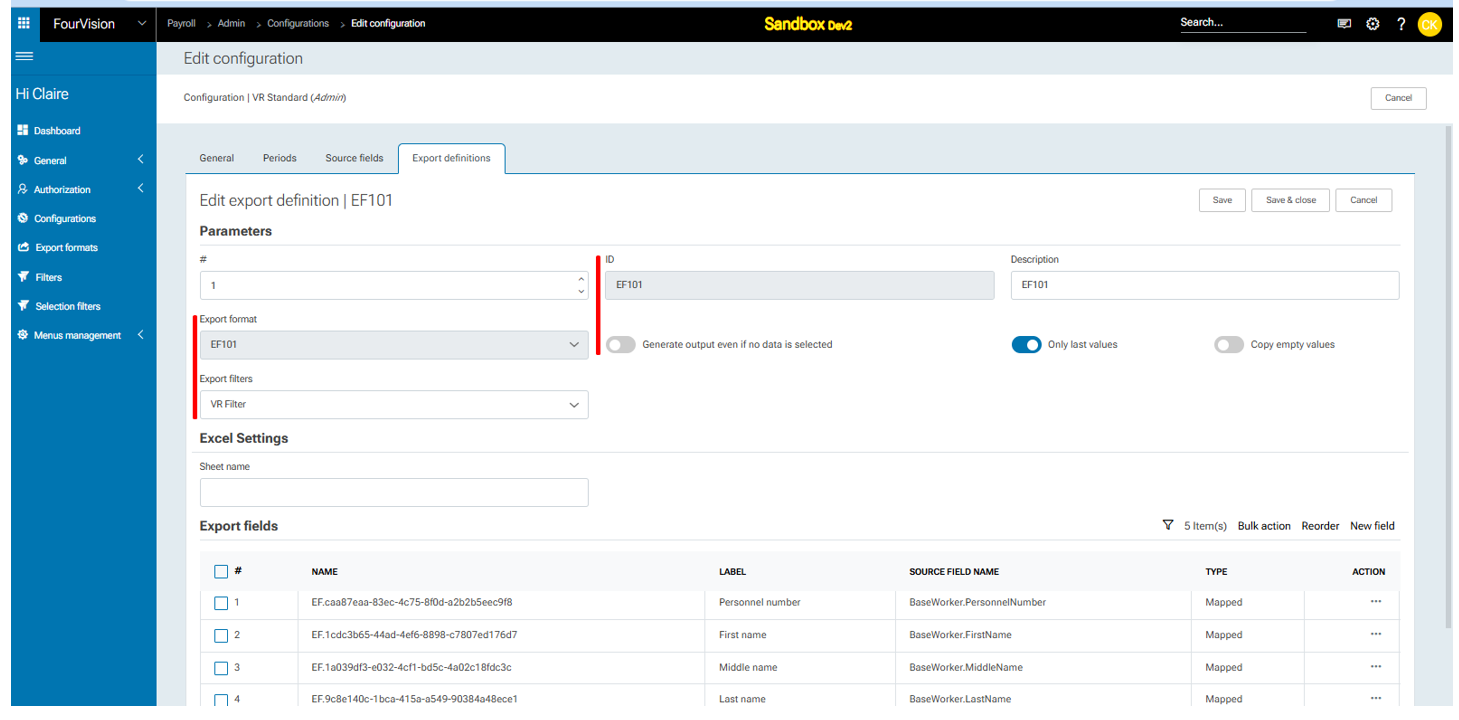The height and width of the screenshot is (720, 1459).
Task: Click the Menus management gear icon
Action: tap(23, 335)
